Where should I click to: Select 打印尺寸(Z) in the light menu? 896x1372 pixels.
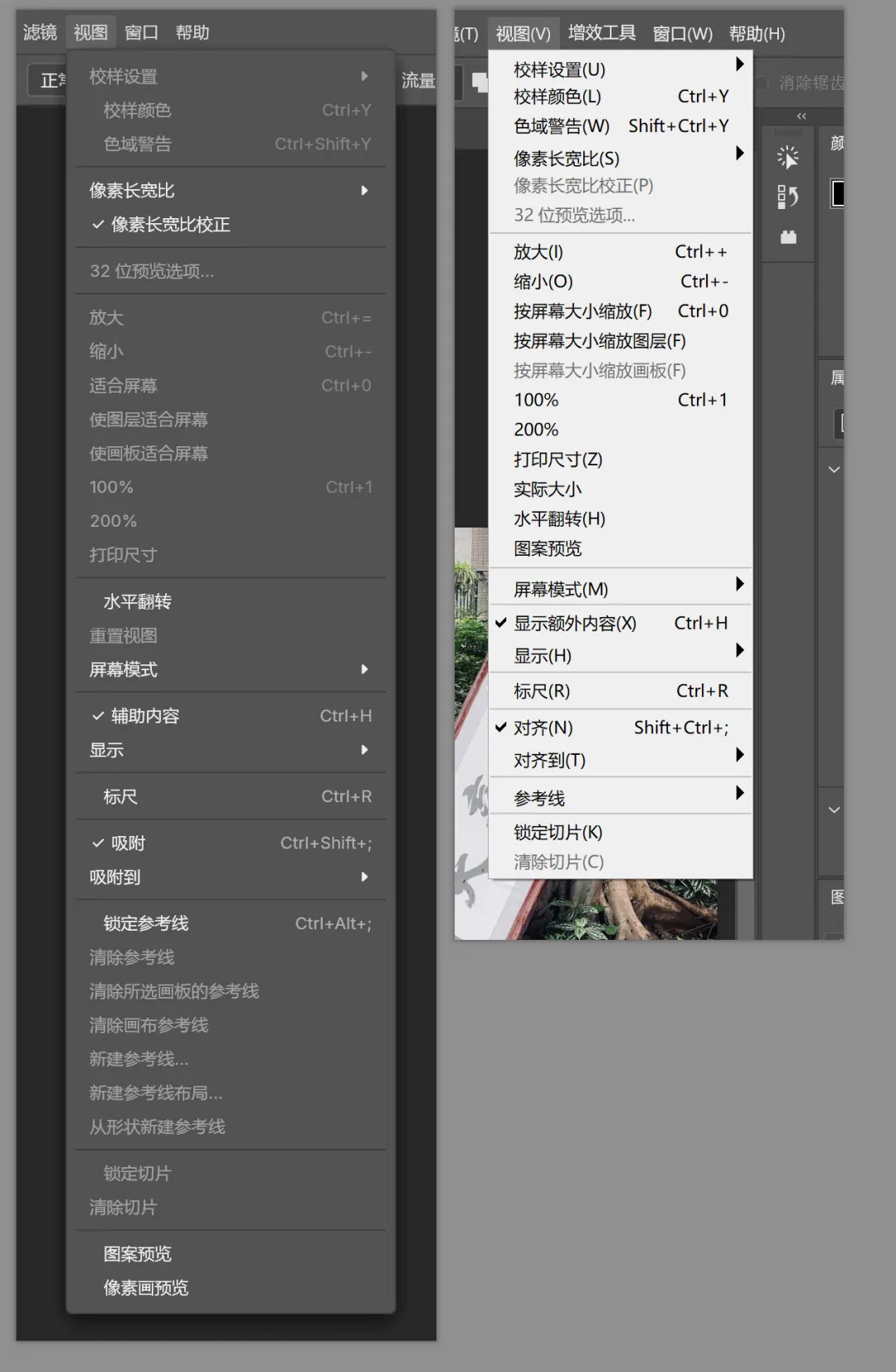pos(621,460)
